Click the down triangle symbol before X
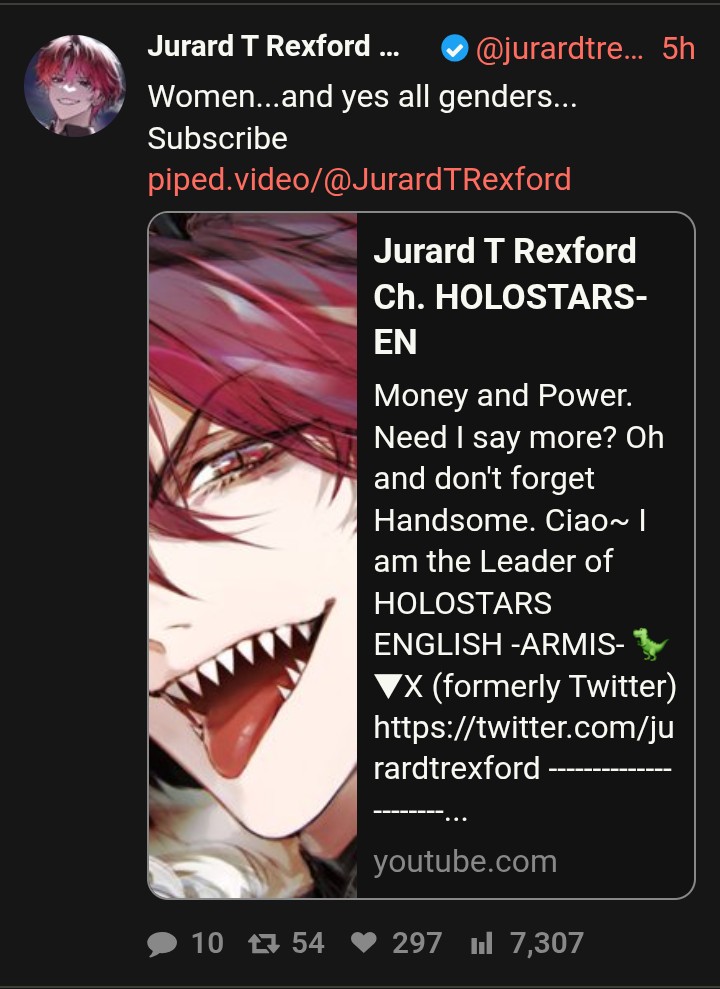The width and height of the screenshot is (720, 989). tap(387, 686)
